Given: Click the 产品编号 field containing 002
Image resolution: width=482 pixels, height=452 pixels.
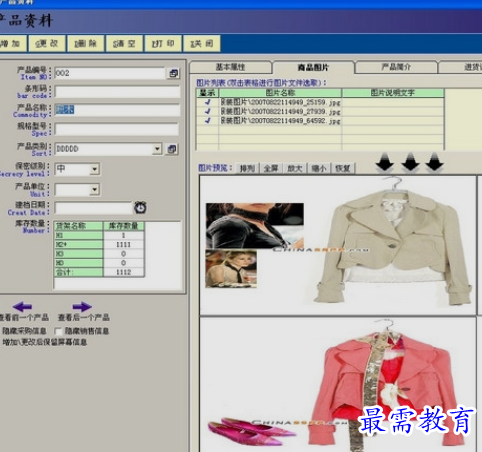Looking at the screenshot, I should [x=110, y=73].
